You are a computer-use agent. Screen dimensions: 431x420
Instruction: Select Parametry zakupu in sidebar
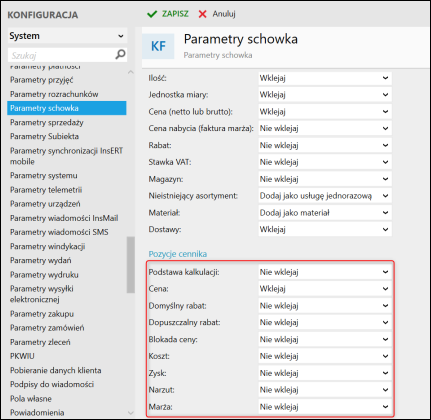point(42,314)
